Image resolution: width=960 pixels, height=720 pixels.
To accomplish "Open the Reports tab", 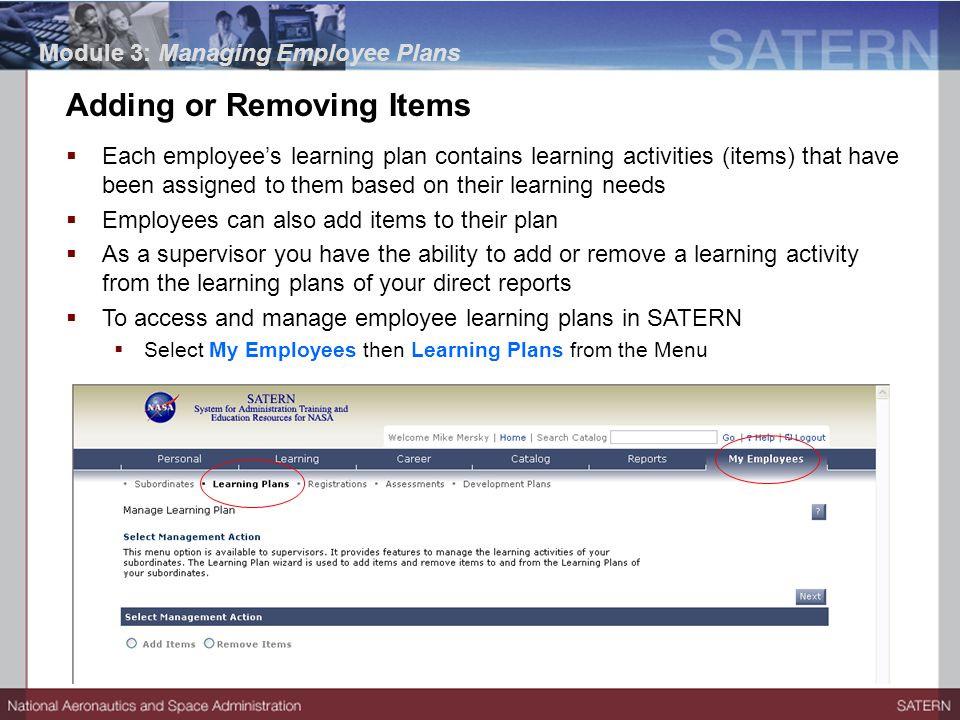I will click(x=647, y=459).
